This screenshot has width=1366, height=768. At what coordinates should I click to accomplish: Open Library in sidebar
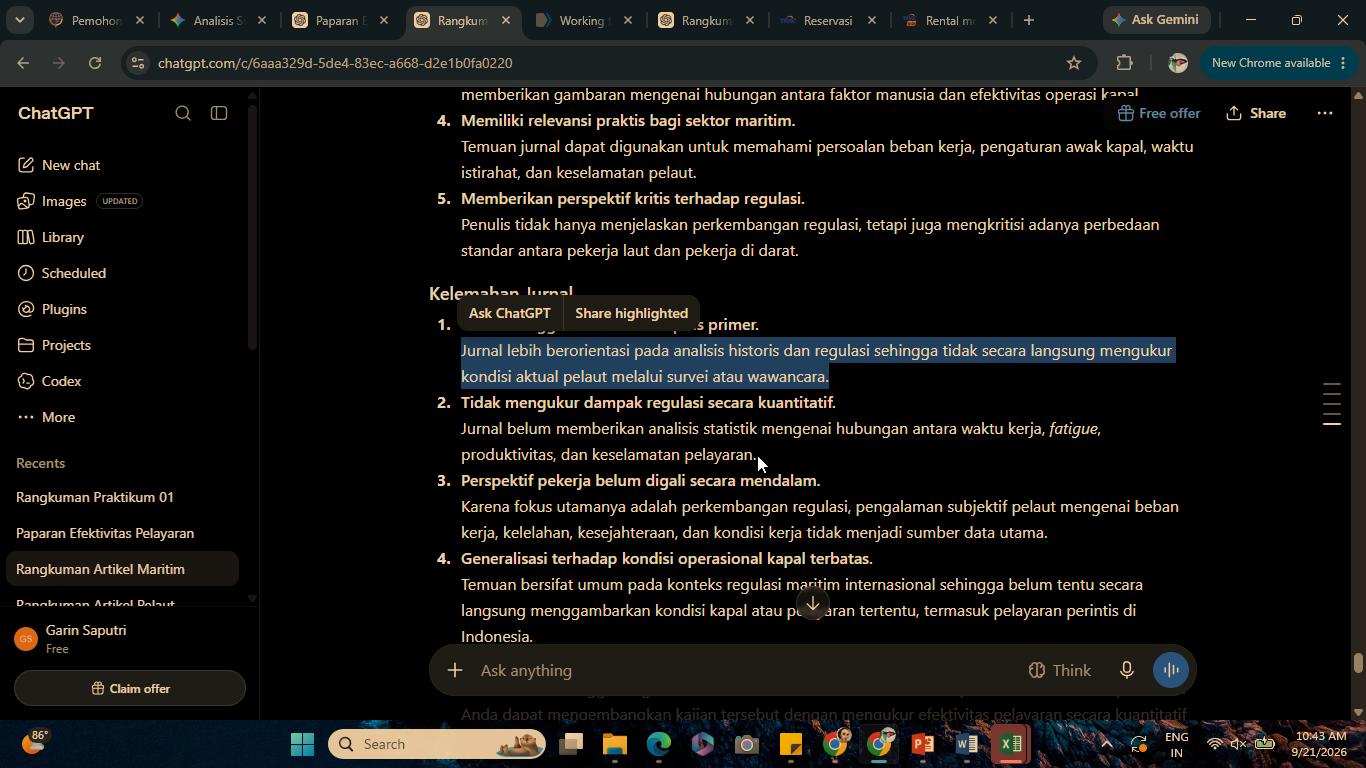pos(62,237)
